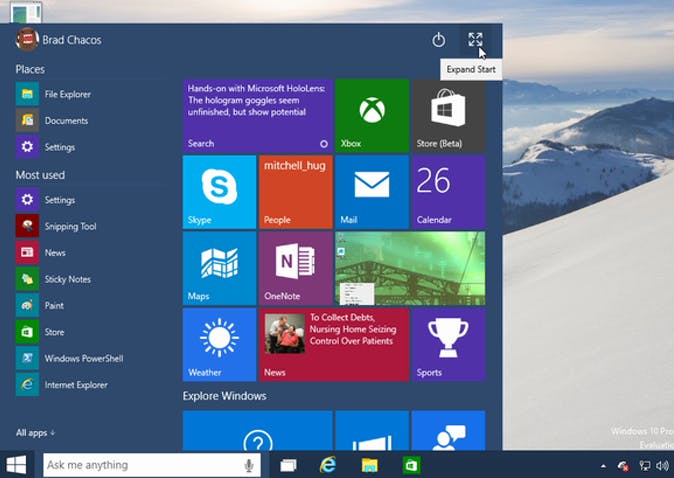Open the OneNote tile
Image resolution: width=674 pixels, height=478 pixels.
pyautogui.click(x=296, y=268)
